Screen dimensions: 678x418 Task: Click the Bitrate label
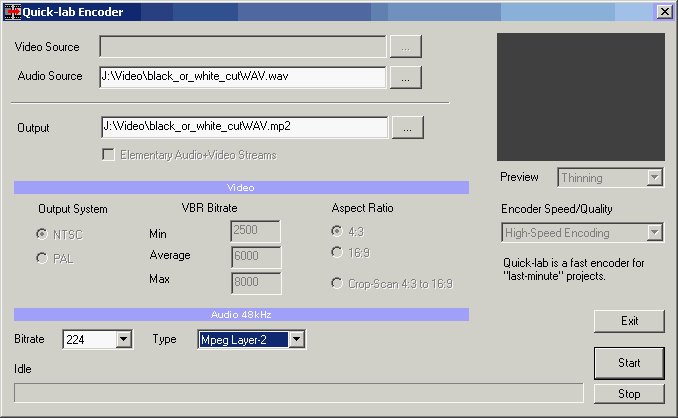pyautogui.click(x=29, y=339)
